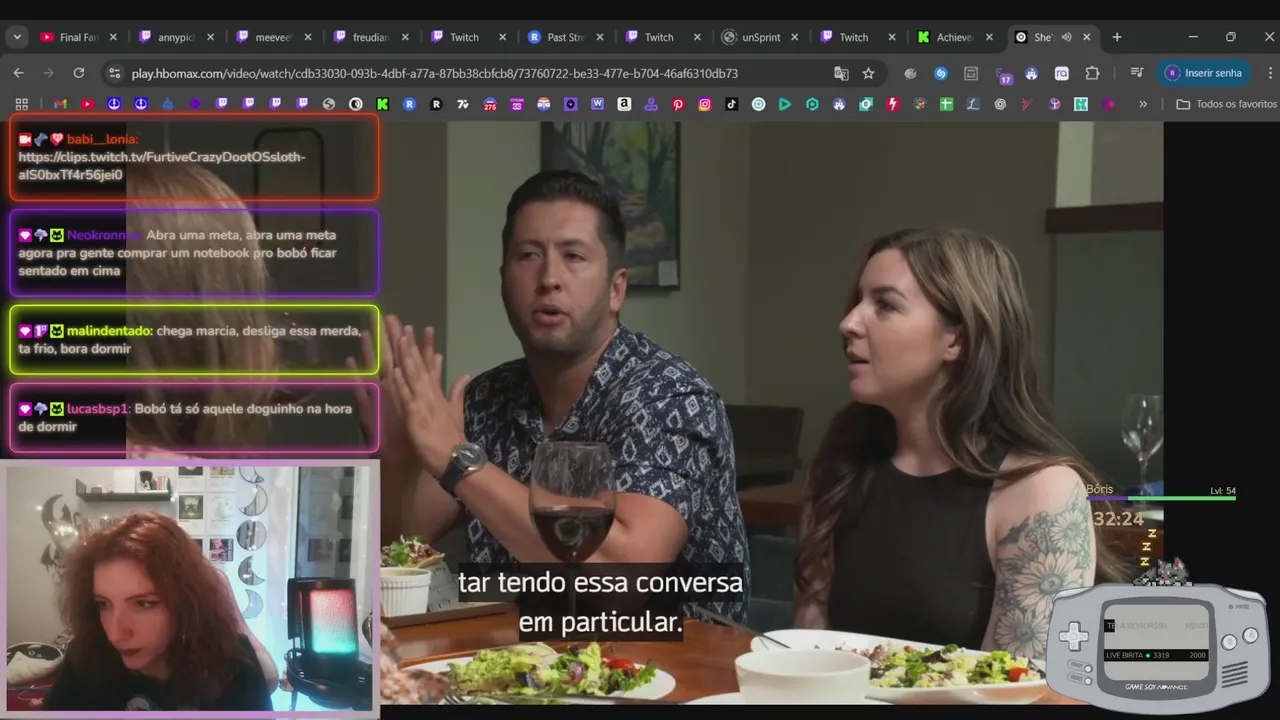Open the green plus-sign bookmark
This screenshot has height=720, width=1280.
[x=946, y=104]
